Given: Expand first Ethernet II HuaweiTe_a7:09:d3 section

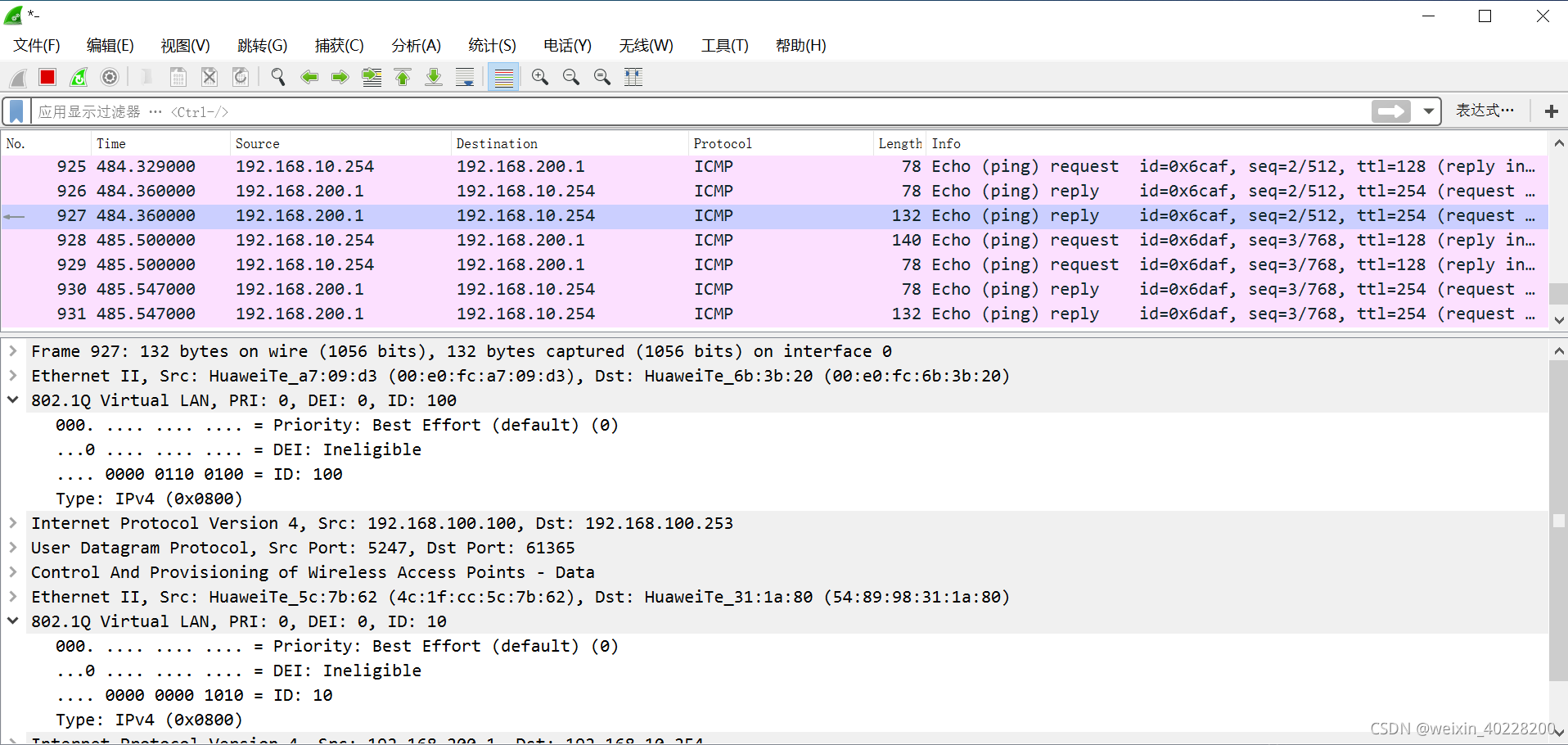Looking at the screenshot, I should [13, 376].
